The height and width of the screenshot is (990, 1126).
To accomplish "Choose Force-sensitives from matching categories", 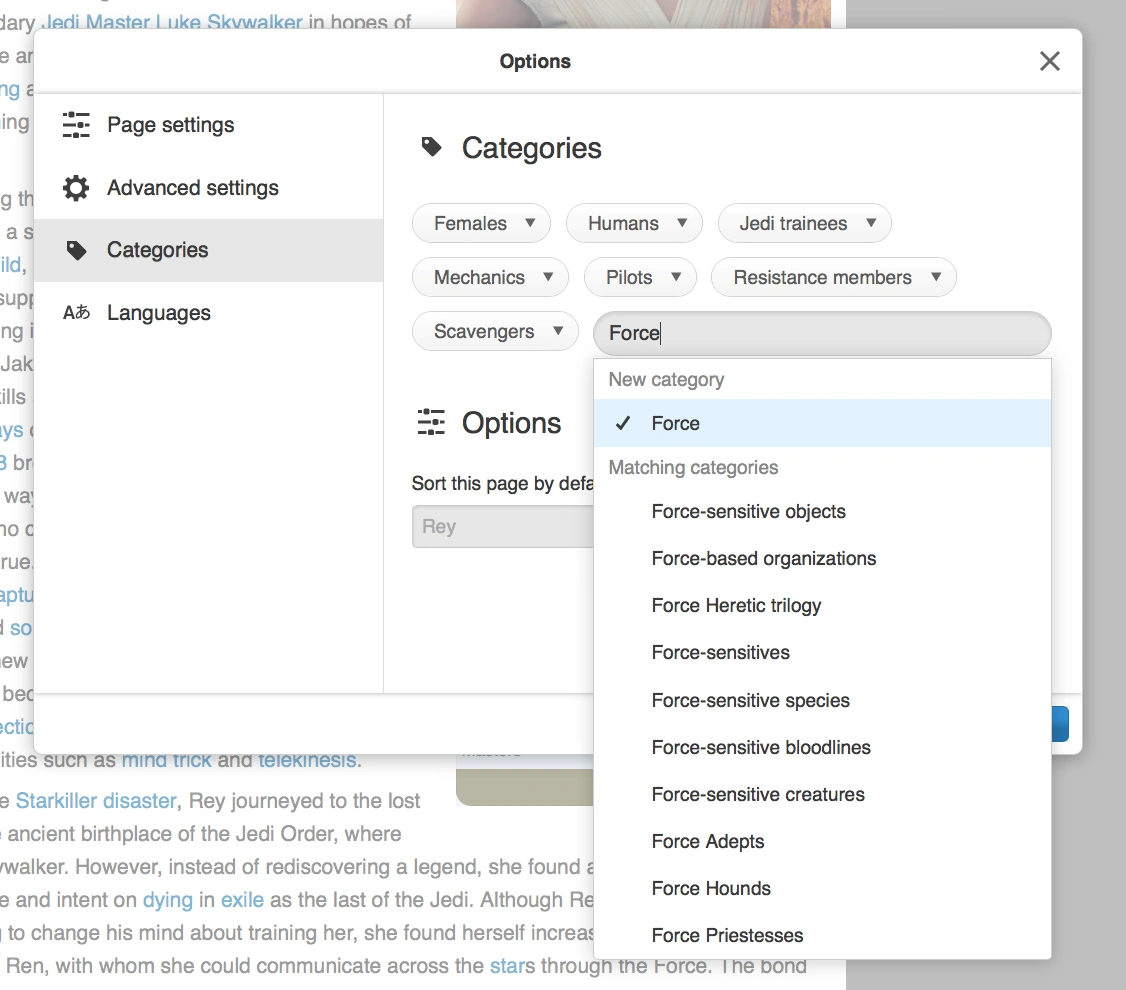I will (720, 653).
